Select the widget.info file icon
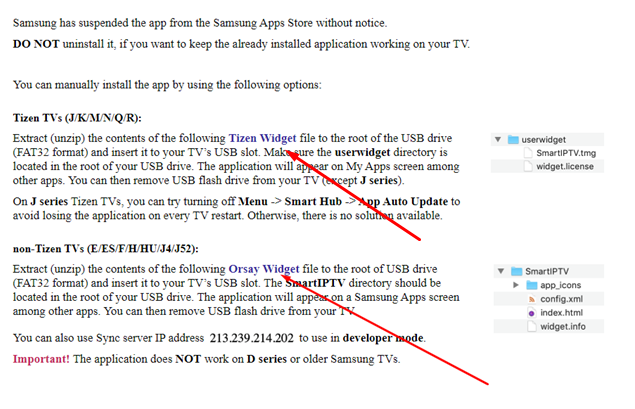 [x=531, y=326]
